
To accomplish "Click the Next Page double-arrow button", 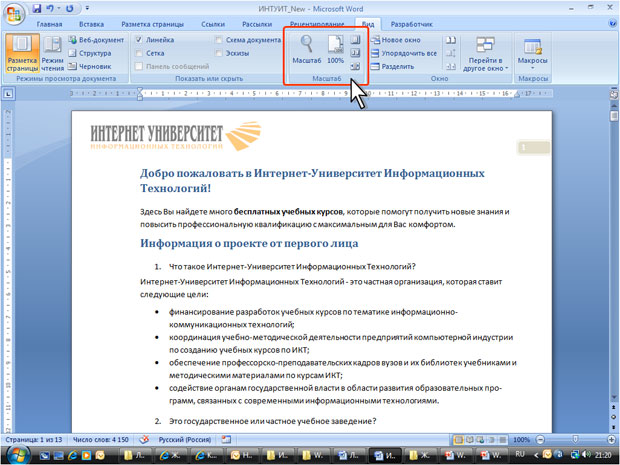I will (614, 426).
